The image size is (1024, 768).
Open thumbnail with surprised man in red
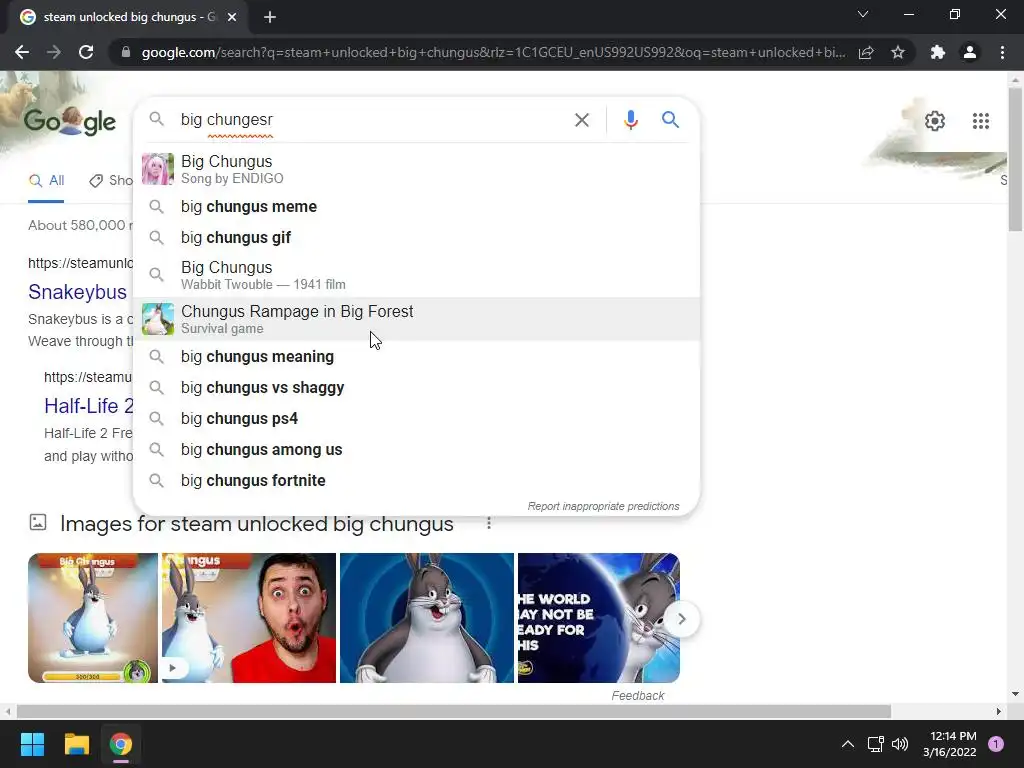click(249, 618)
